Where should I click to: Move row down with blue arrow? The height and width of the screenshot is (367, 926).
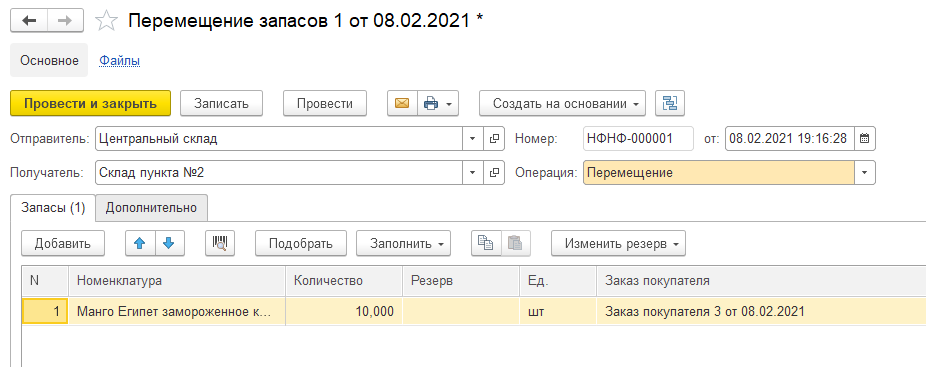click(169, 243)
